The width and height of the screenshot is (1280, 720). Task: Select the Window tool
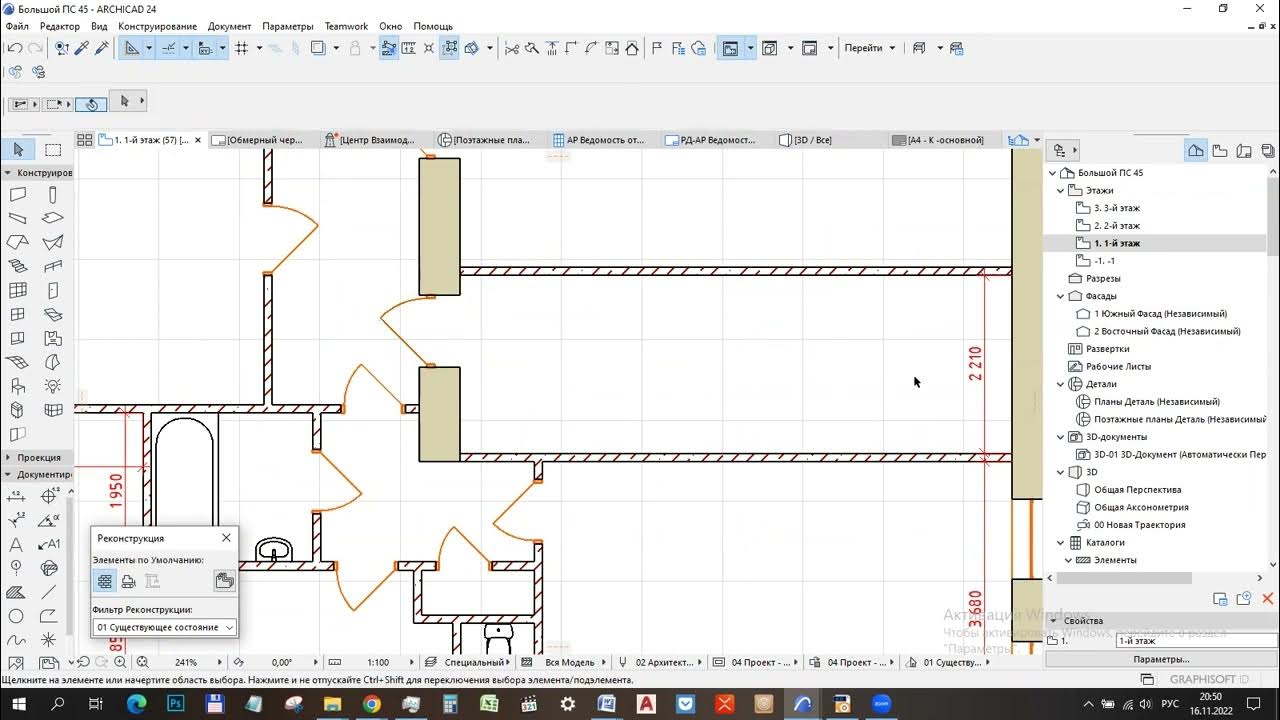coord(18,315)
